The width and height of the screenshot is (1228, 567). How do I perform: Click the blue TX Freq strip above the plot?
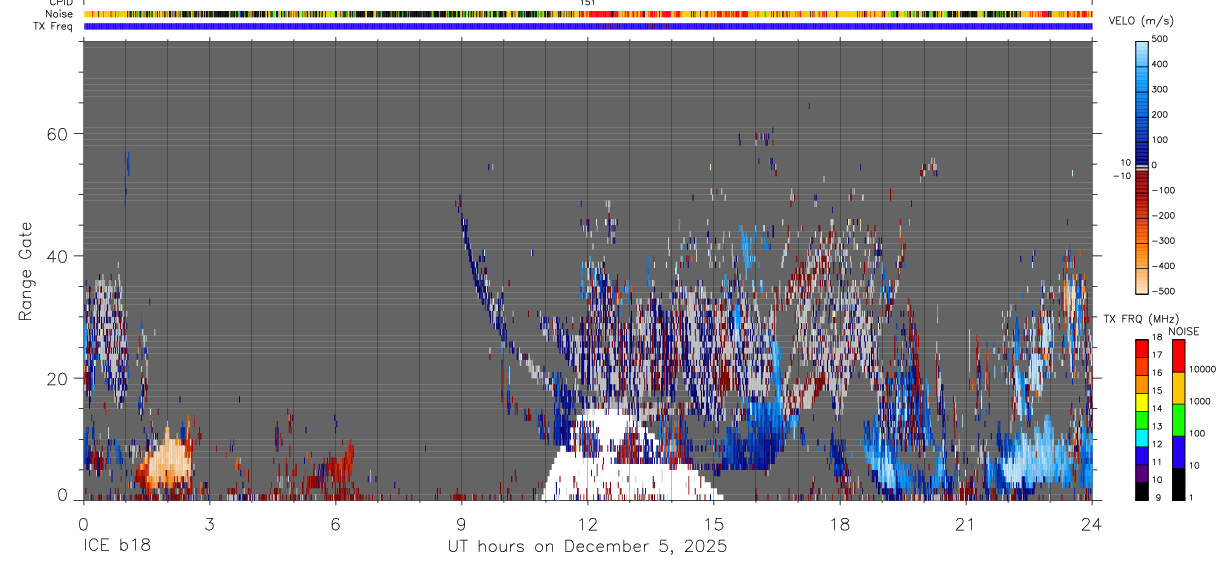[x=588, y=26]
